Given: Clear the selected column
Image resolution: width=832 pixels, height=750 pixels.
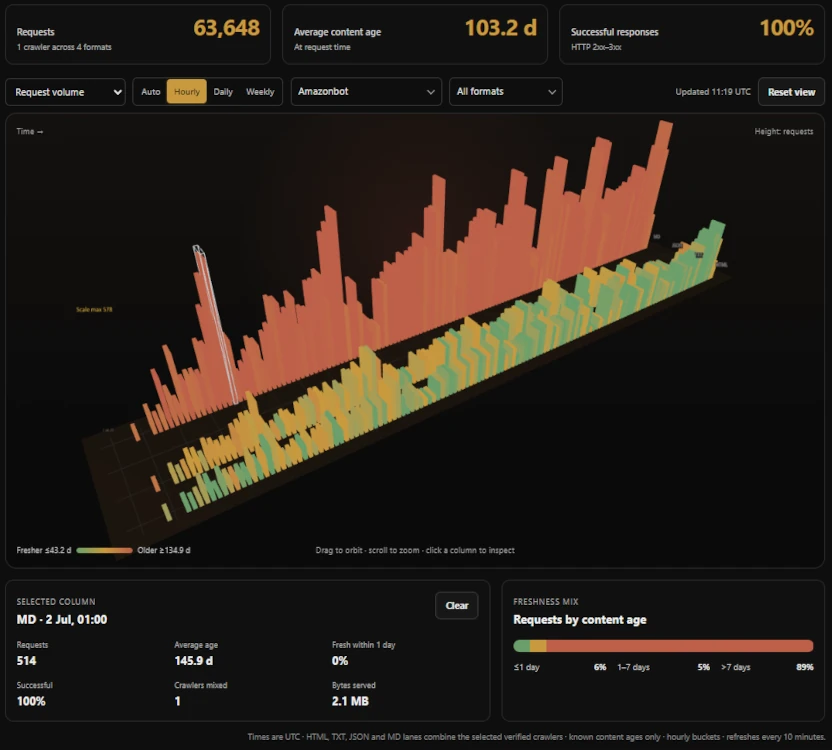Looking at the screenshot, I should (456, 605).
